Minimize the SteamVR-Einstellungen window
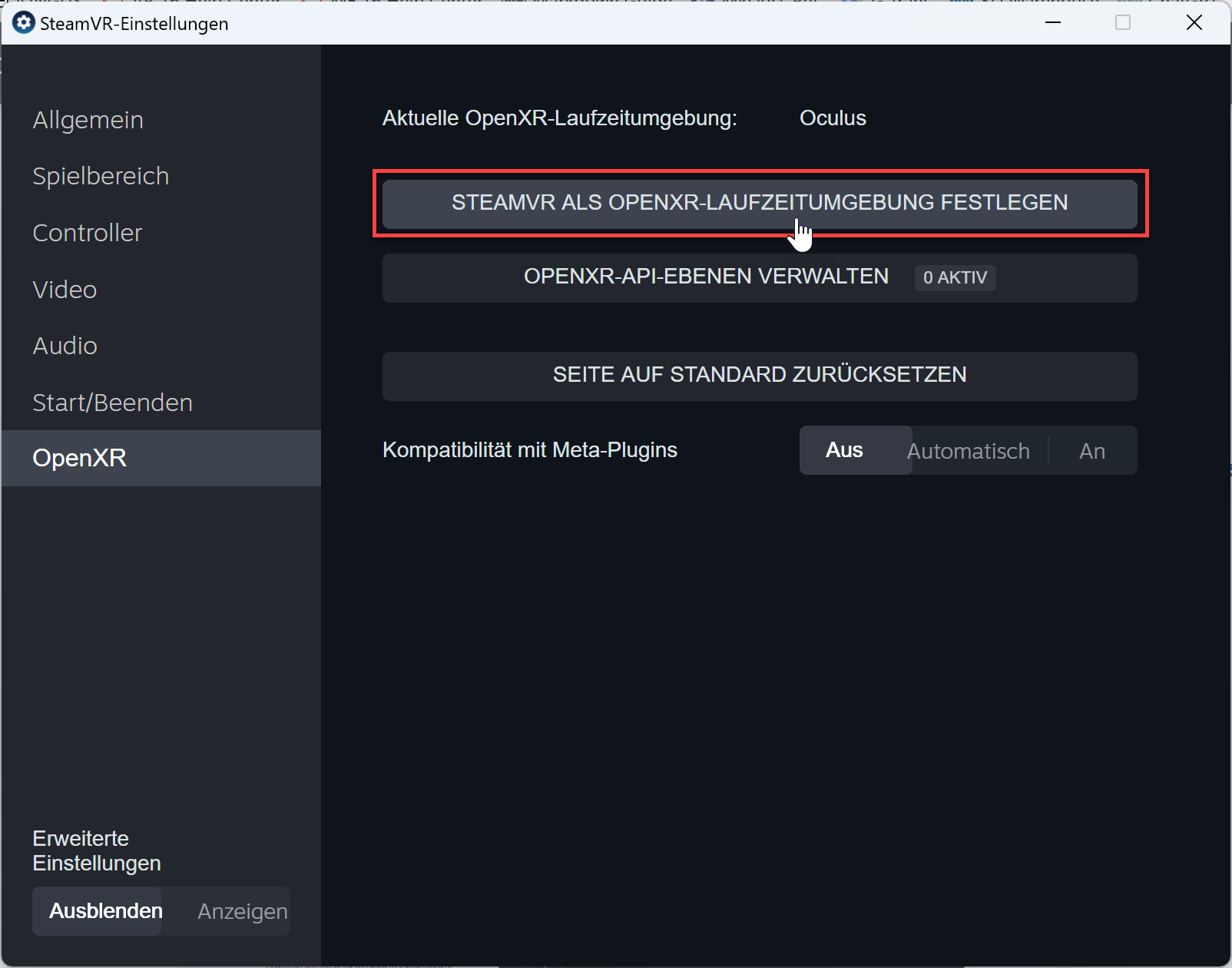This screenshot has width=1232, height=968. [x=1052, y=23]
